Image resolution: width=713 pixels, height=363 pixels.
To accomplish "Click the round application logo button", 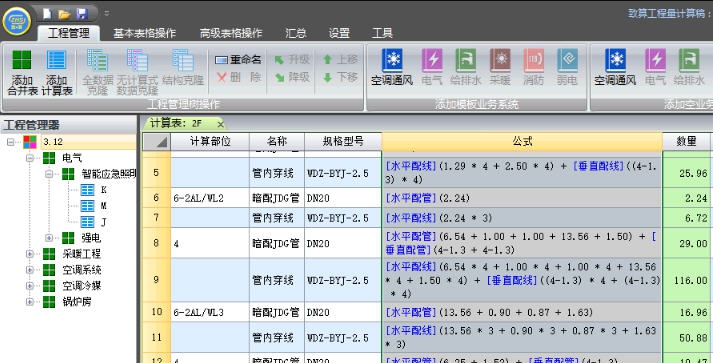I will (x=17, y=21).
